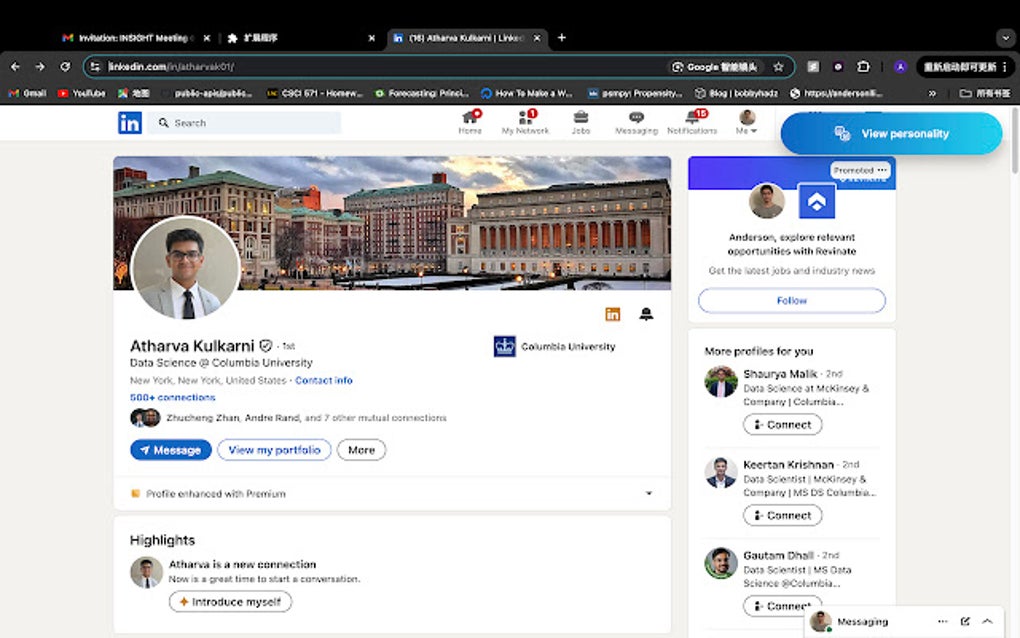
Task: Open the Gmail bookmark
Action: point(27,93)
